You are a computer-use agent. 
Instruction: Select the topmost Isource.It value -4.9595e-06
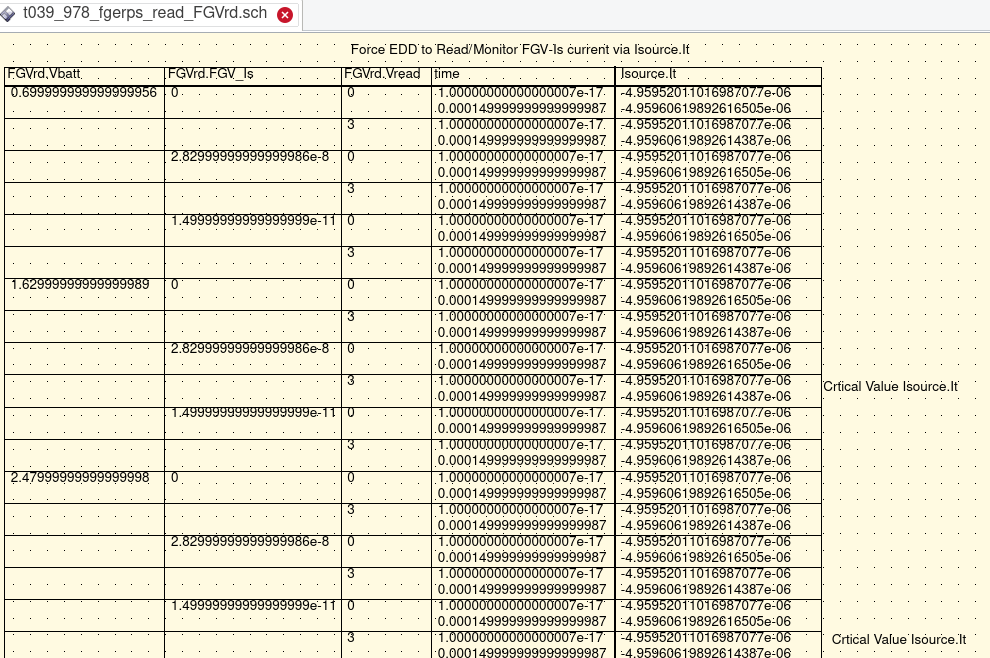[705, 93]
